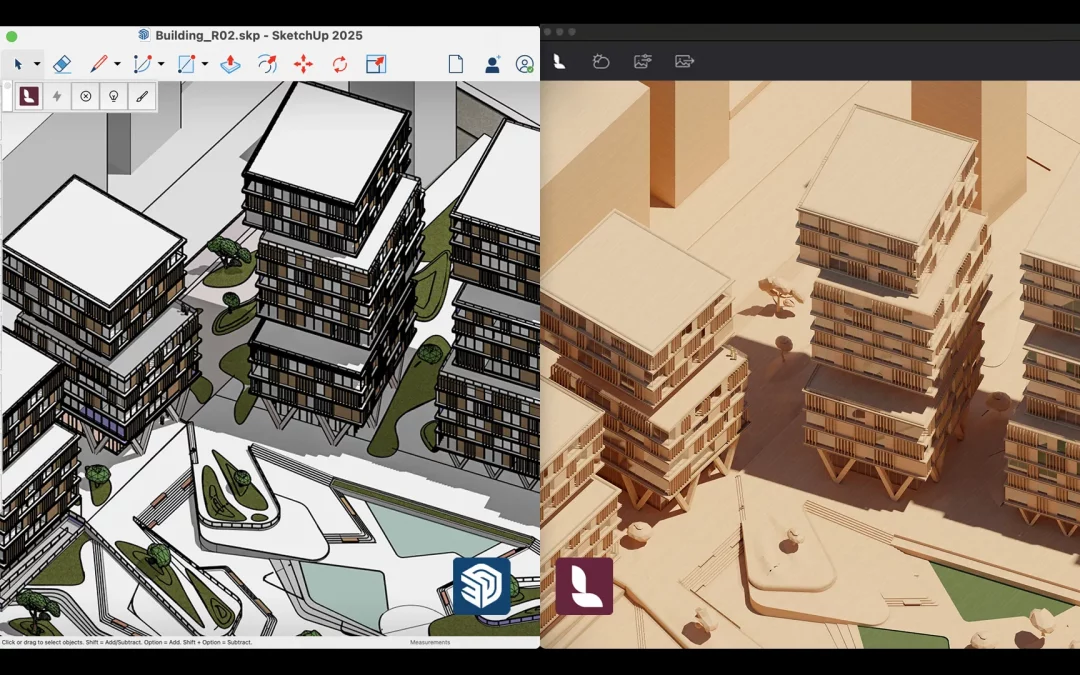
Task: Select the Scale tool
Action: [x=378, y=65]
